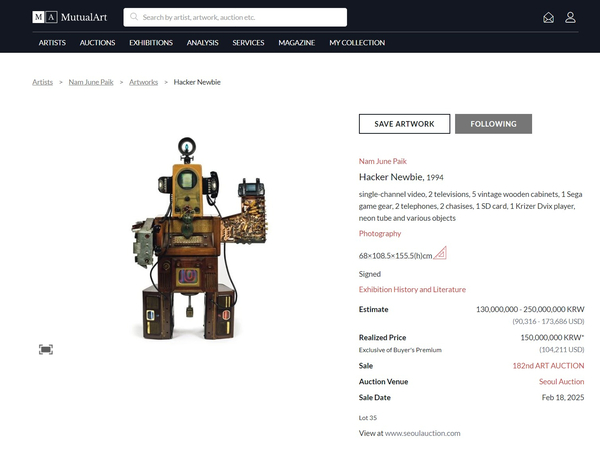Open the Artists menu

tap(52, 43)
